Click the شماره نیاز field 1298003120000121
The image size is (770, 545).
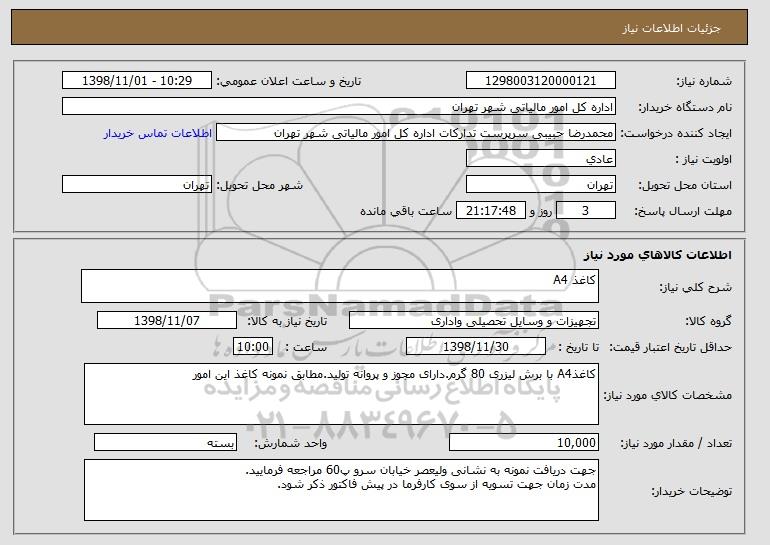coord(541,81)
